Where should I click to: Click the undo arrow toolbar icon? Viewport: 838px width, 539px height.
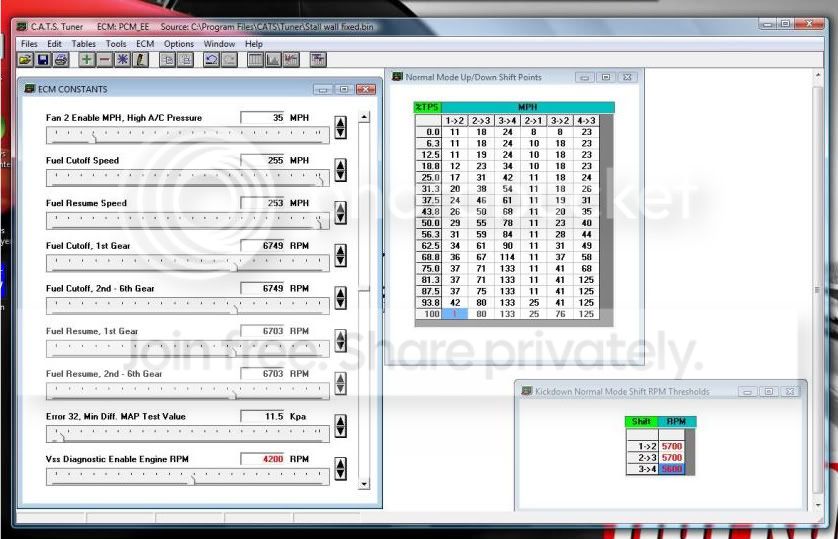coord(210,60)
